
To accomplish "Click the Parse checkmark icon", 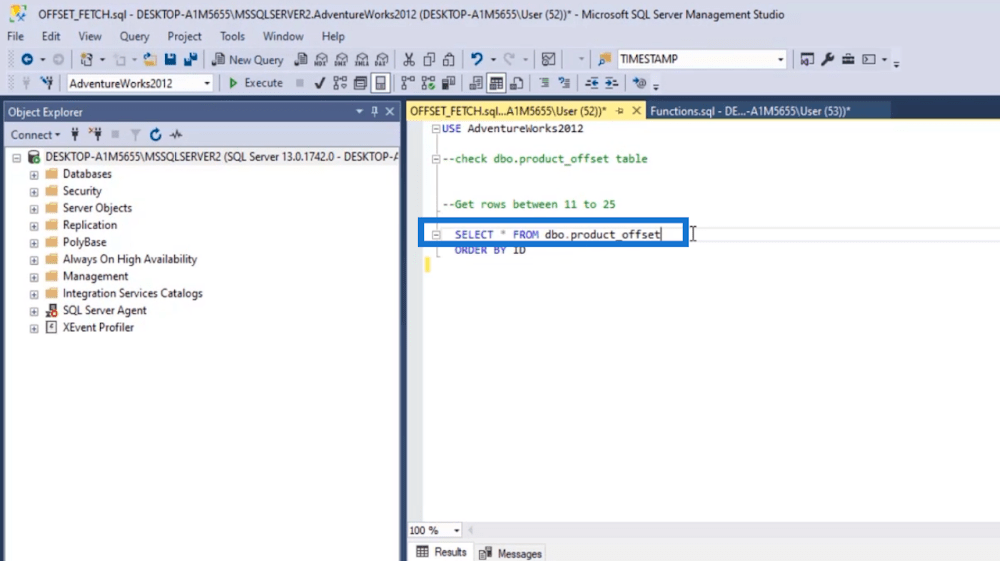I will 320,83.
